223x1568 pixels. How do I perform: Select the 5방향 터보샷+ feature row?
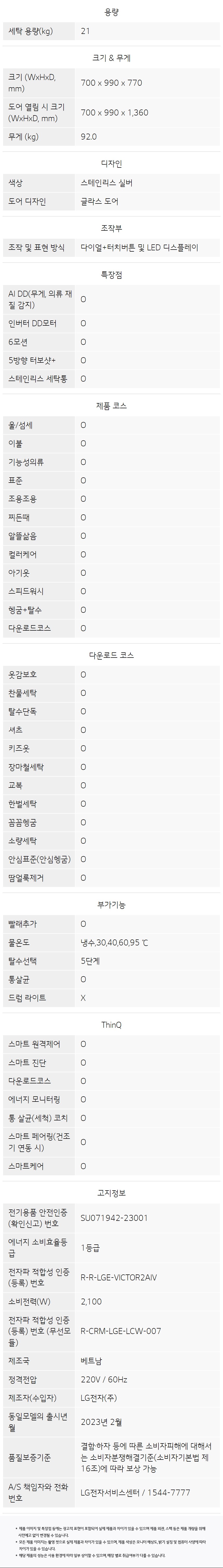(x=112, y=360)
